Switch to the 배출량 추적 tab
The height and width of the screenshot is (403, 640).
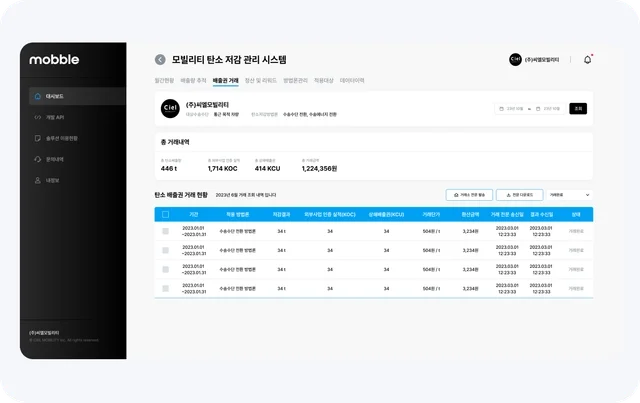[x=193, y=80]
